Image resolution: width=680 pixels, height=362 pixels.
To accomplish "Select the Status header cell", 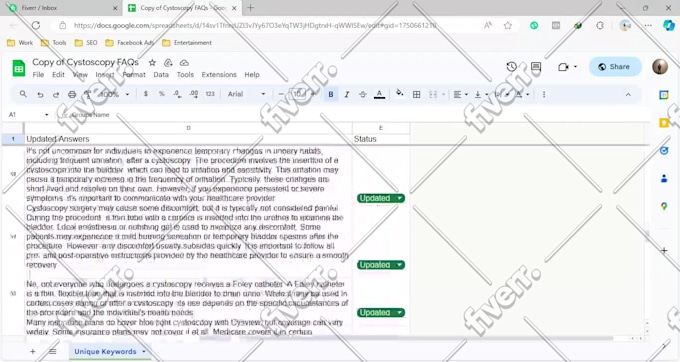I will [x=381, y=139].
